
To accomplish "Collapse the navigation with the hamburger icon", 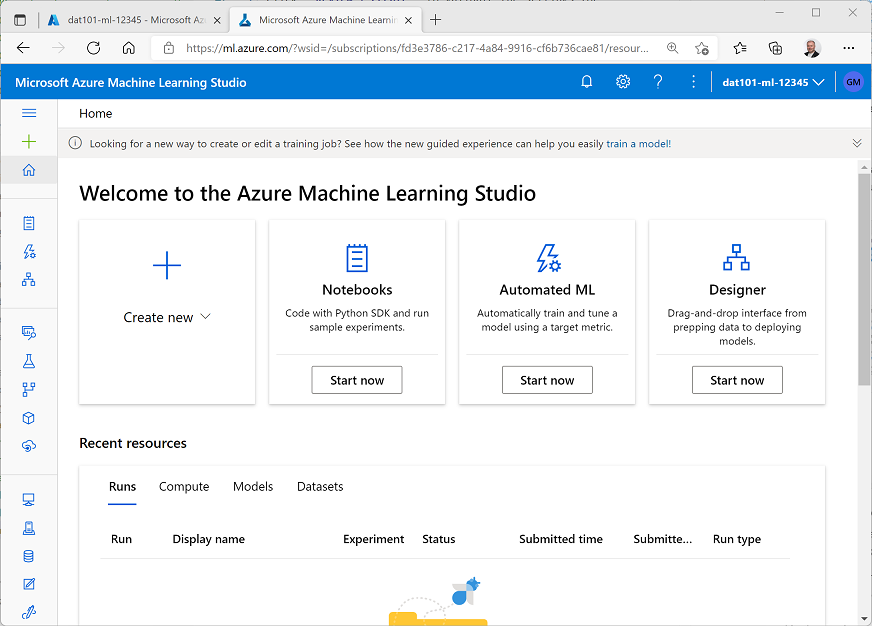I will coord(29,112).
